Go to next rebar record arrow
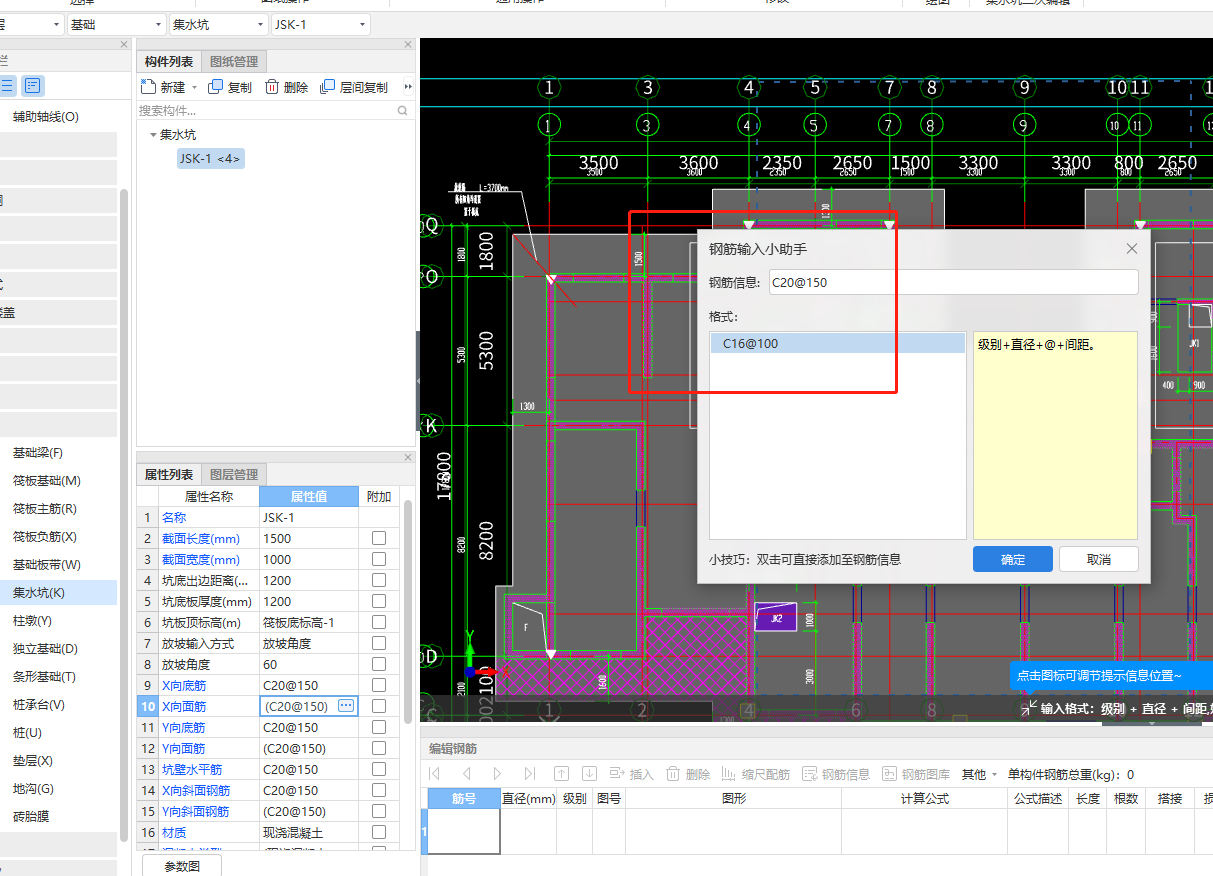The height and width of the screenshot is (876, 1213). click(498, 774)
